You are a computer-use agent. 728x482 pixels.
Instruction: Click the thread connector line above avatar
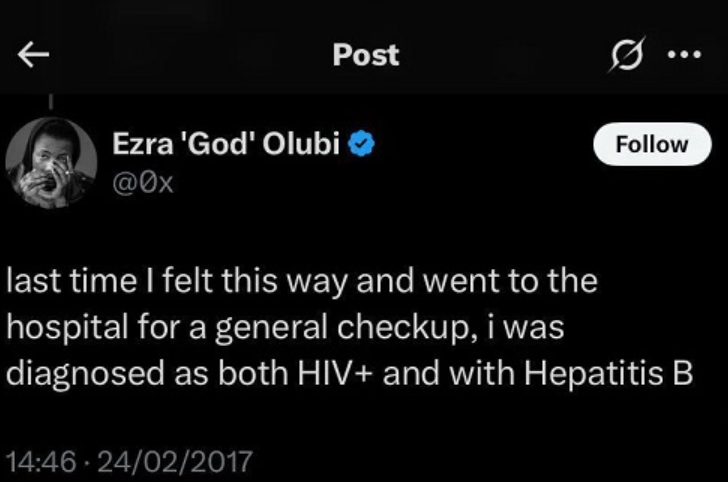click(50, 102)
